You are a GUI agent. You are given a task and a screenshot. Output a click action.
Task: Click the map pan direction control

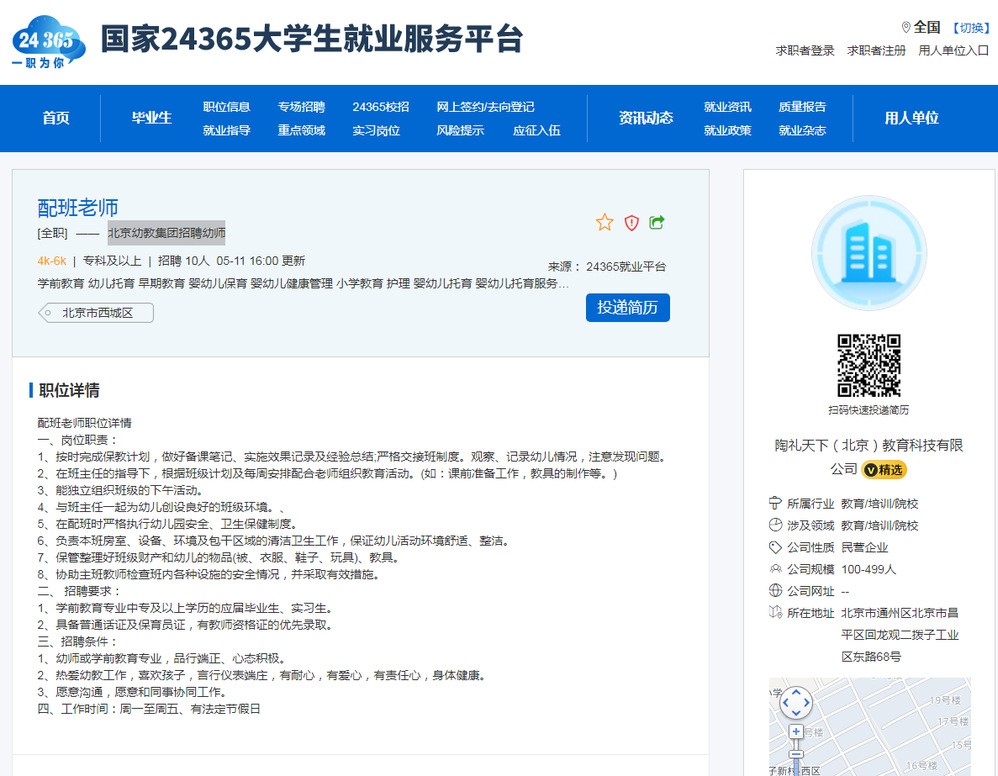point(796,703)
